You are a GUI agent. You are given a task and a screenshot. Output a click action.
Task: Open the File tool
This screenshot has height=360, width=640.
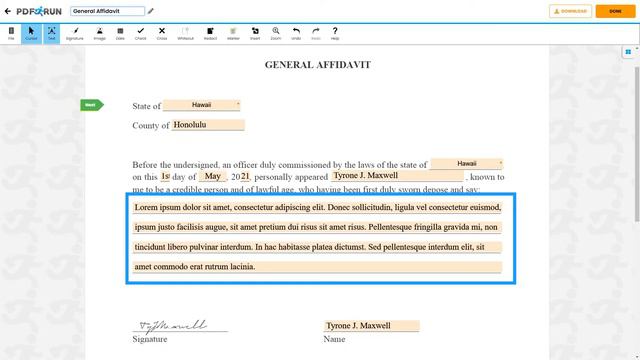[x=11, y=33]
